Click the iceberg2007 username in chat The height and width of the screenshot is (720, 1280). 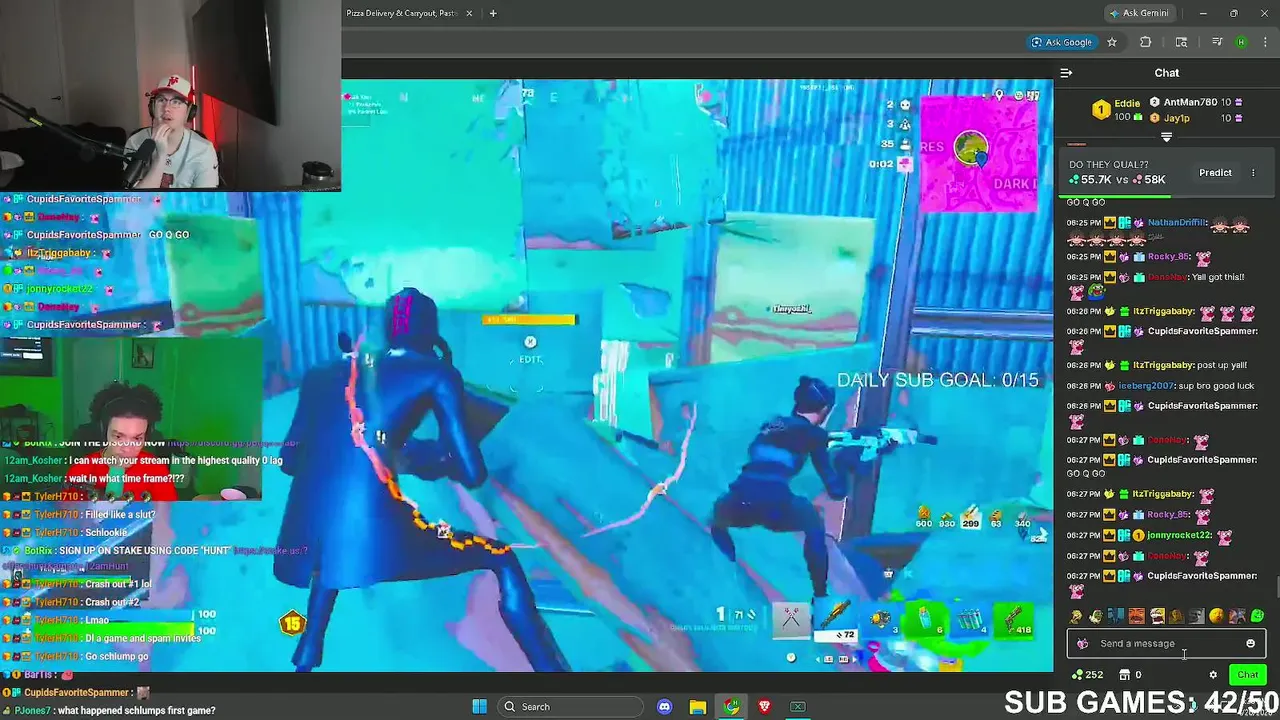1148,386
